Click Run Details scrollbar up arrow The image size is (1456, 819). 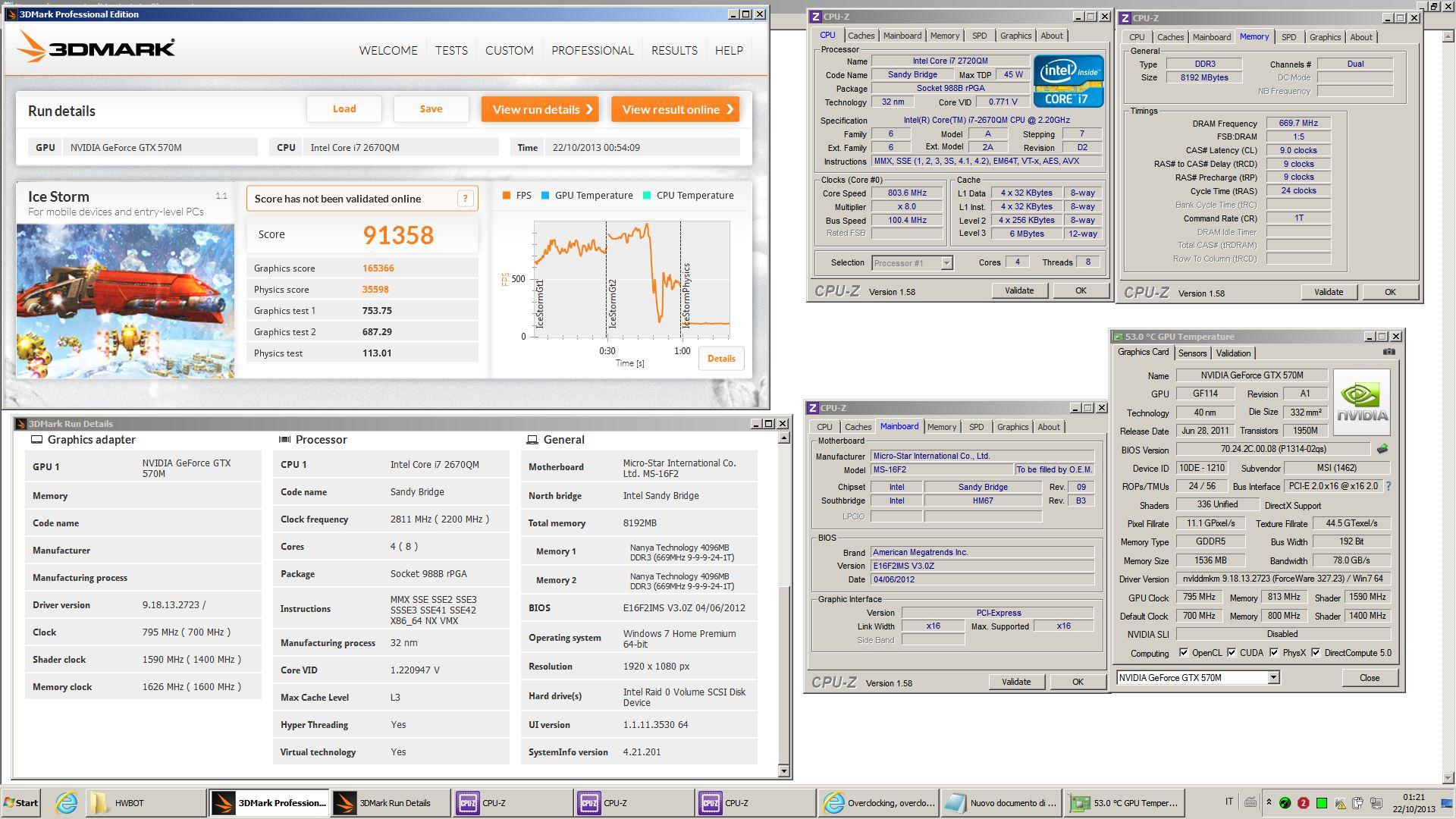click(x=783, y=438)
